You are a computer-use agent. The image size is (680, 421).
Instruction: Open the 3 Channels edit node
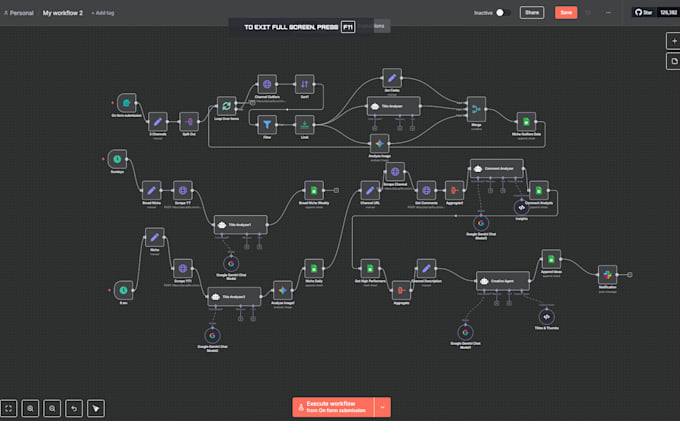coord(158,122)
